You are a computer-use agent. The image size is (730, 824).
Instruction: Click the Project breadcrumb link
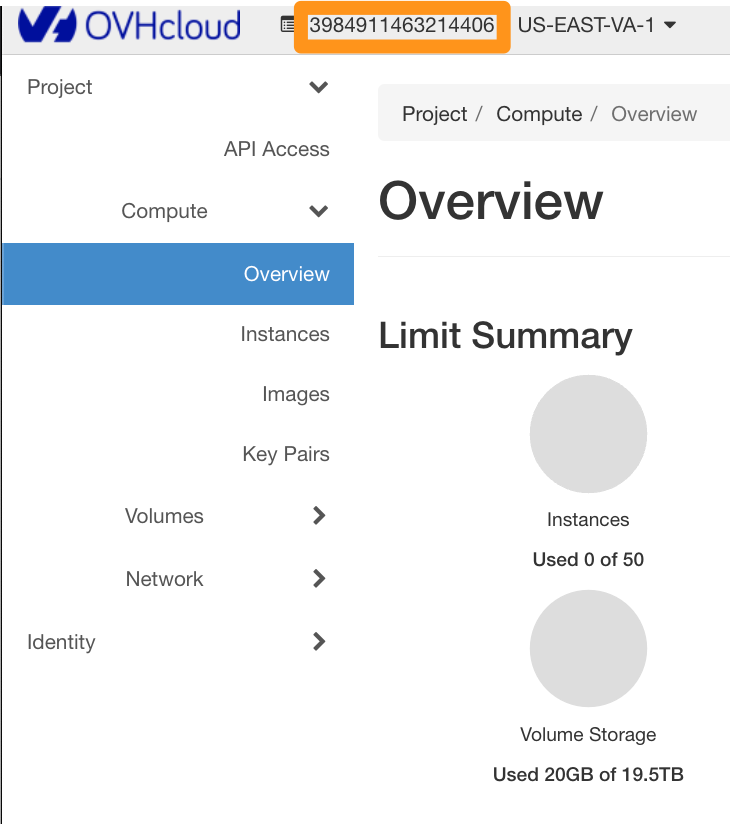click(x=434, y=114)
